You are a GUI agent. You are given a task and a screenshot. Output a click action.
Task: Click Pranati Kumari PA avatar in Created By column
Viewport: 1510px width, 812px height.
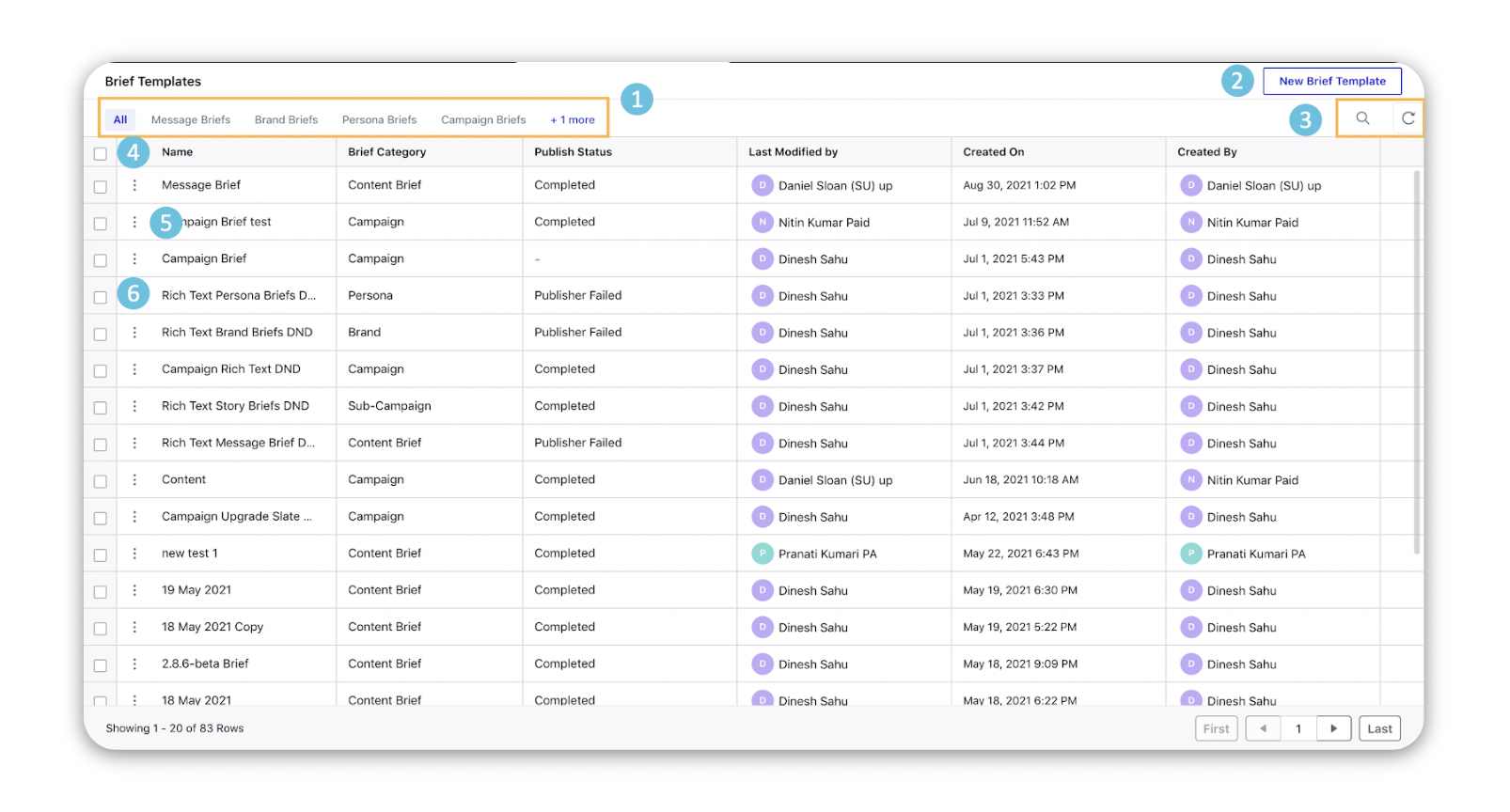(x=1191, y=554)
